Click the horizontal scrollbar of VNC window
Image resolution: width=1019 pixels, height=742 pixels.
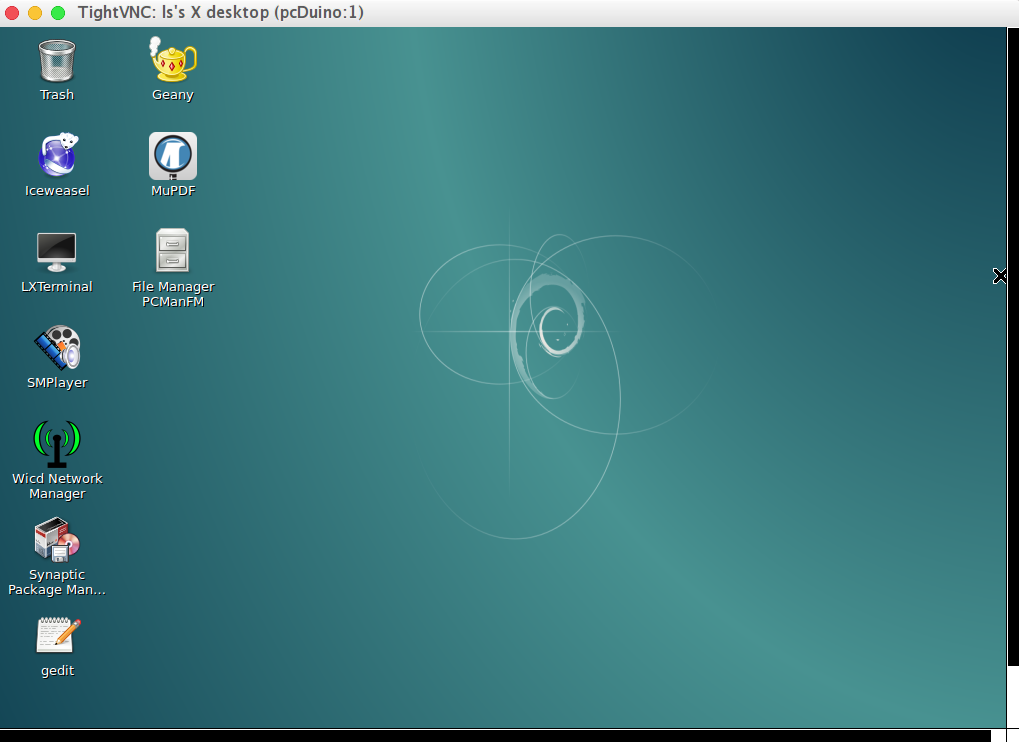(495, 736)
